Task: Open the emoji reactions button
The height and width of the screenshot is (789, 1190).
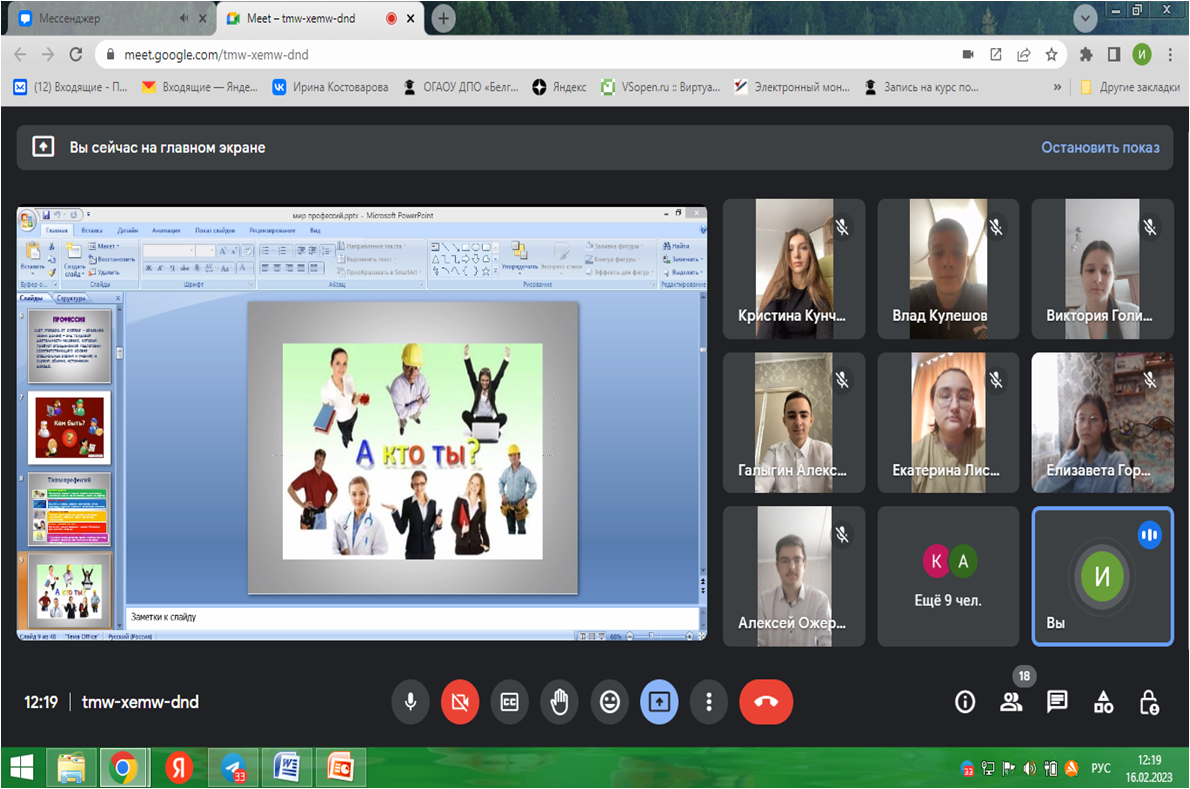Action: tap(609, 702)
